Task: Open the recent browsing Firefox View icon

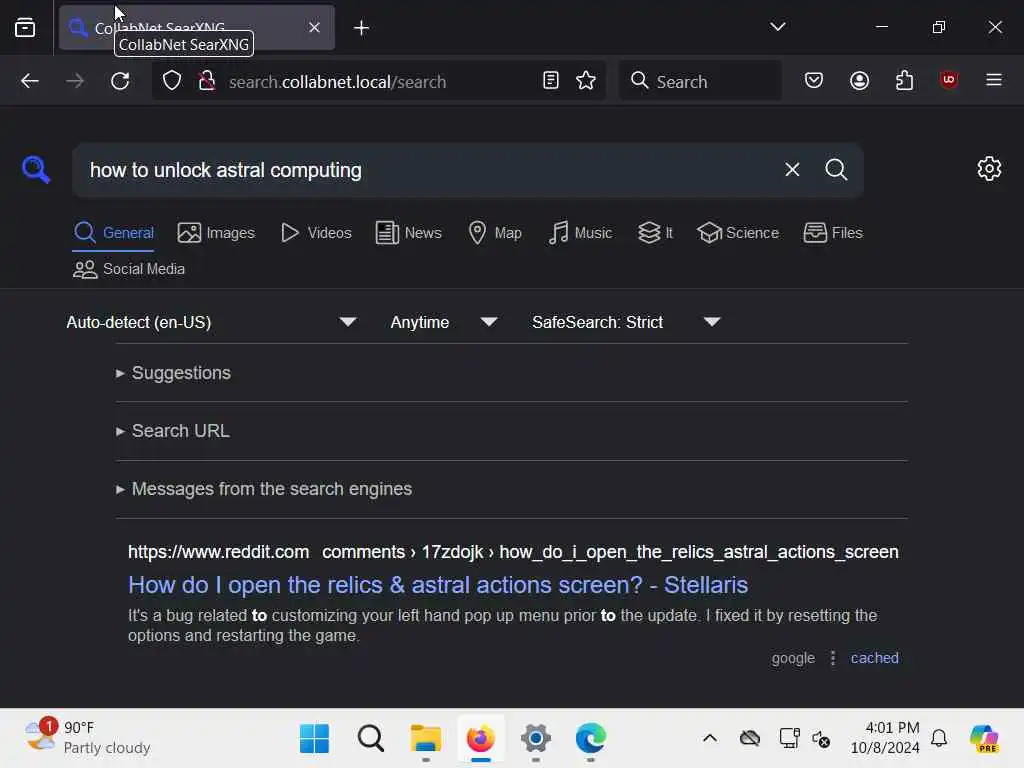Action: pyautogui.click(x=25, y=27)
